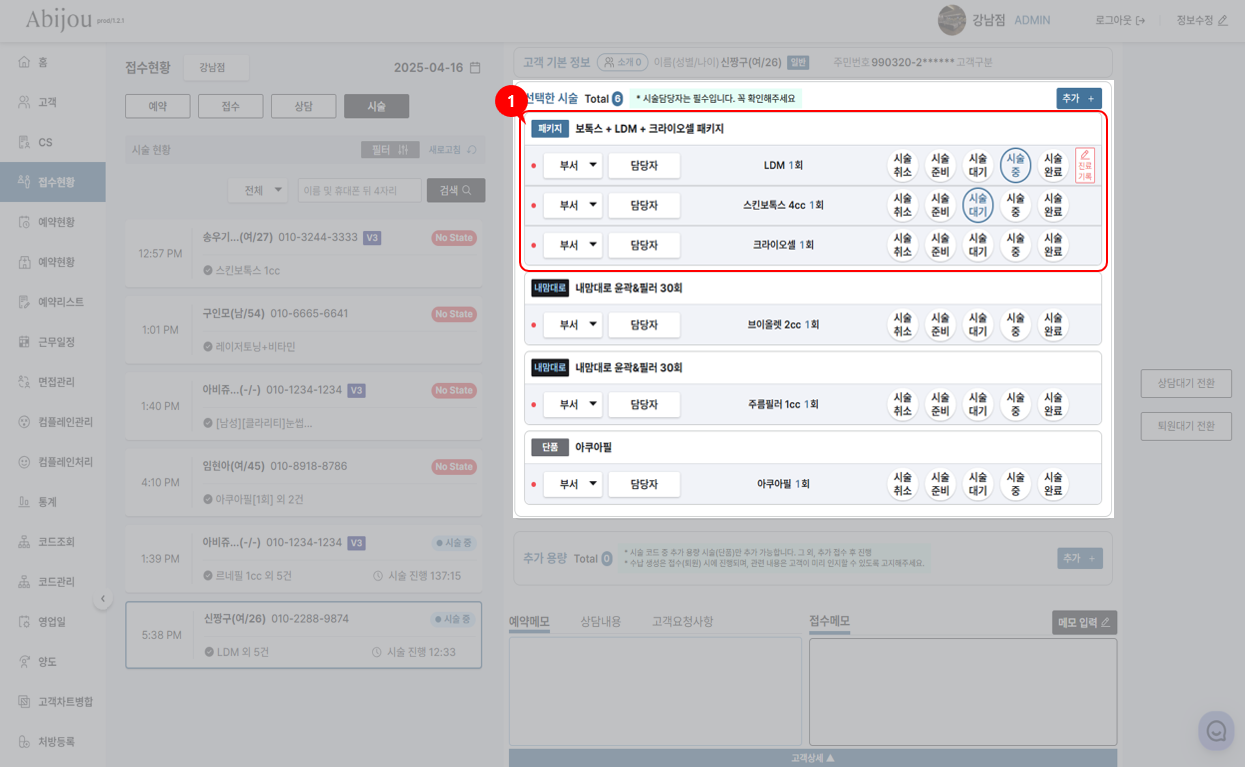The width and height of the screenshot is (1245, 767).
Task: Open the 고객요청사항 memo tab
Action: click(x=683, y=621)
